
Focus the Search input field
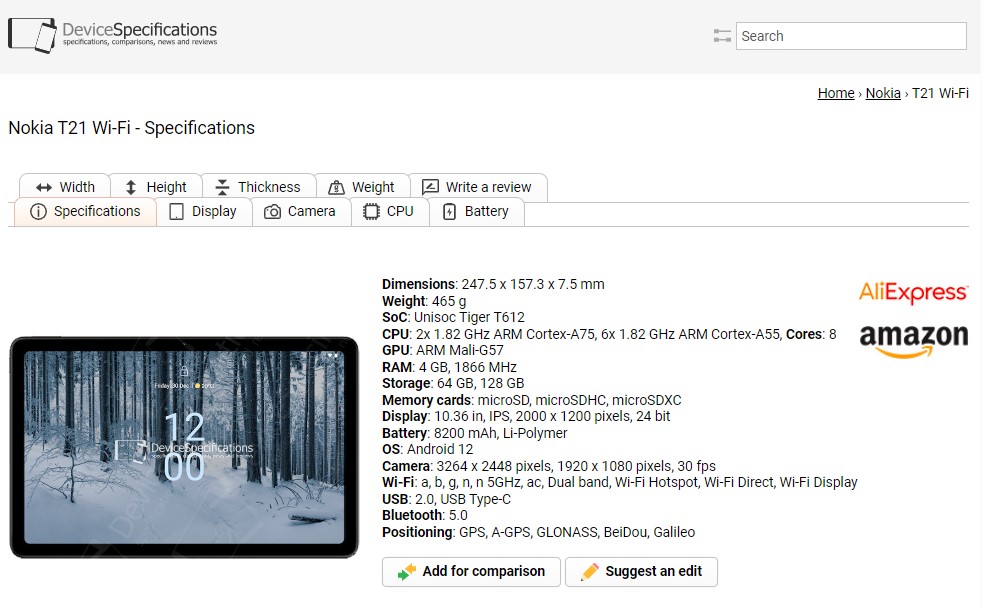coord(850,36)
